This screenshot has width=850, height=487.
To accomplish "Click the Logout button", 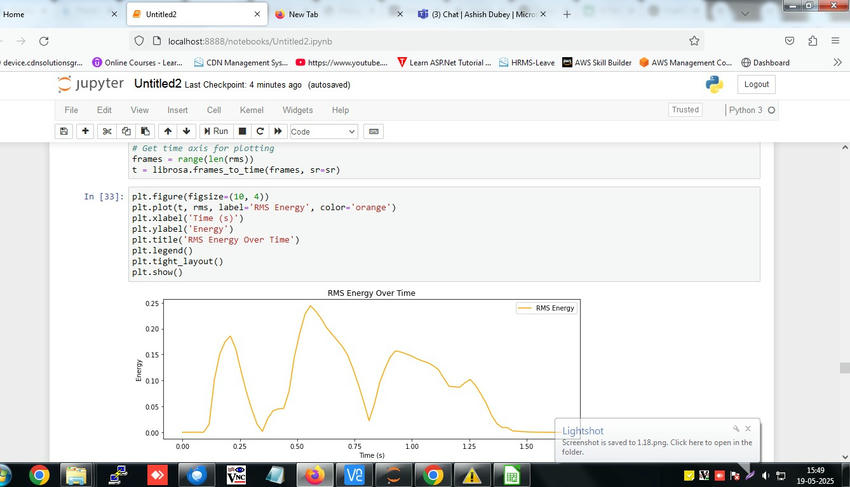I will 756,84.
